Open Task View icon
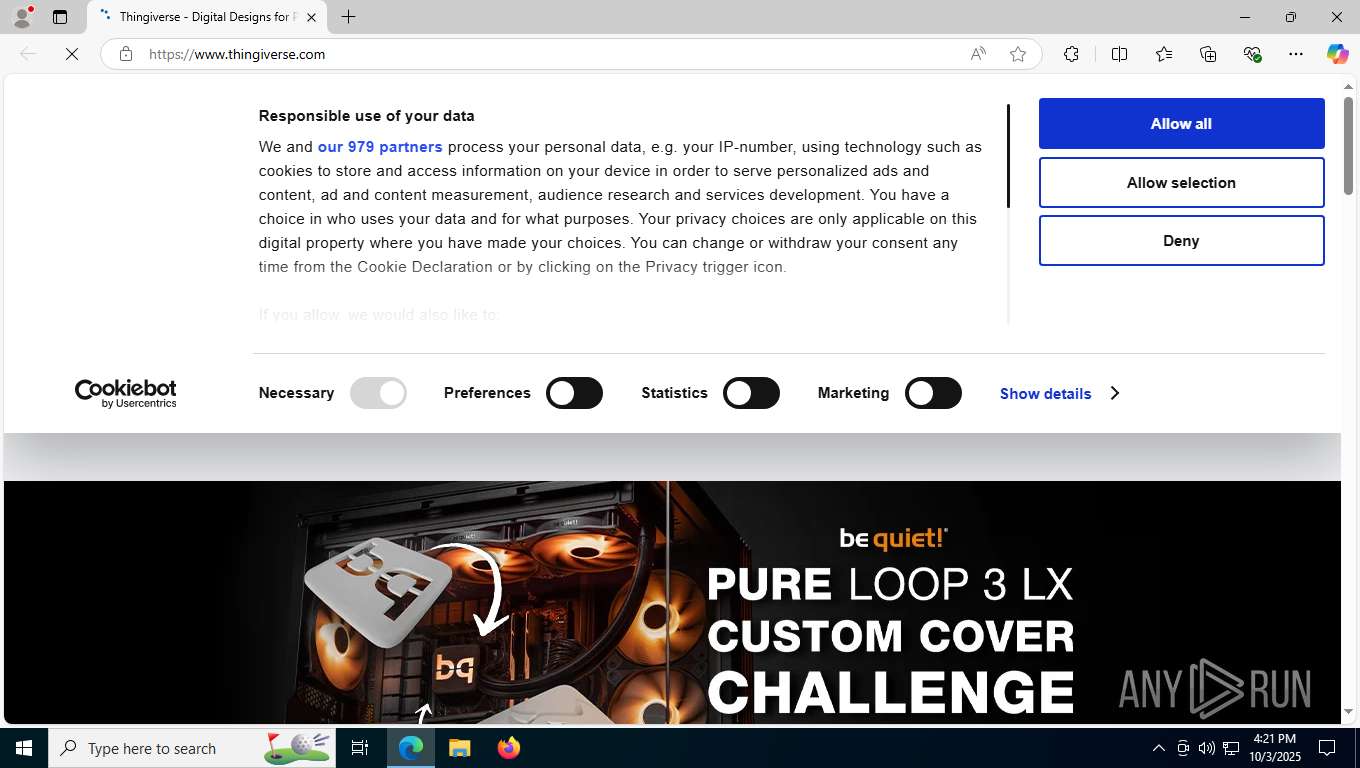Viewport: 1360px width, 768px height. pyautogui.click(x=360, y=748)
